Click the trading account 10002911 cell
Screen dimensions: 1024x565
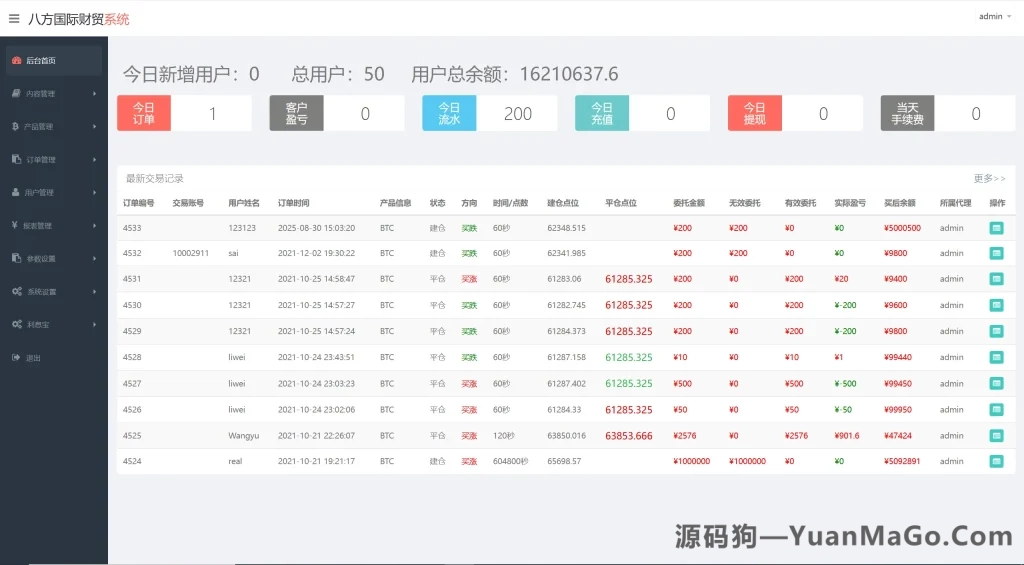coord(191,253)
